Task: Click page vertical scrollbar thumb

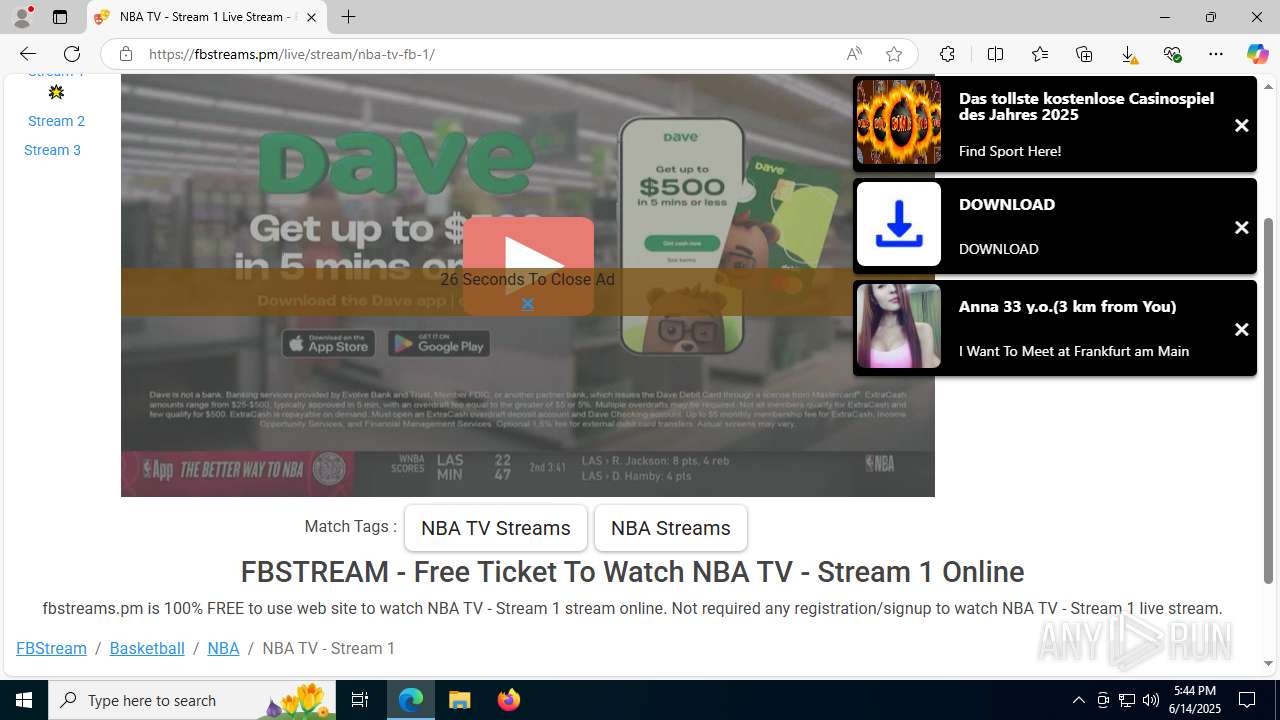Action: point(1269,400)
